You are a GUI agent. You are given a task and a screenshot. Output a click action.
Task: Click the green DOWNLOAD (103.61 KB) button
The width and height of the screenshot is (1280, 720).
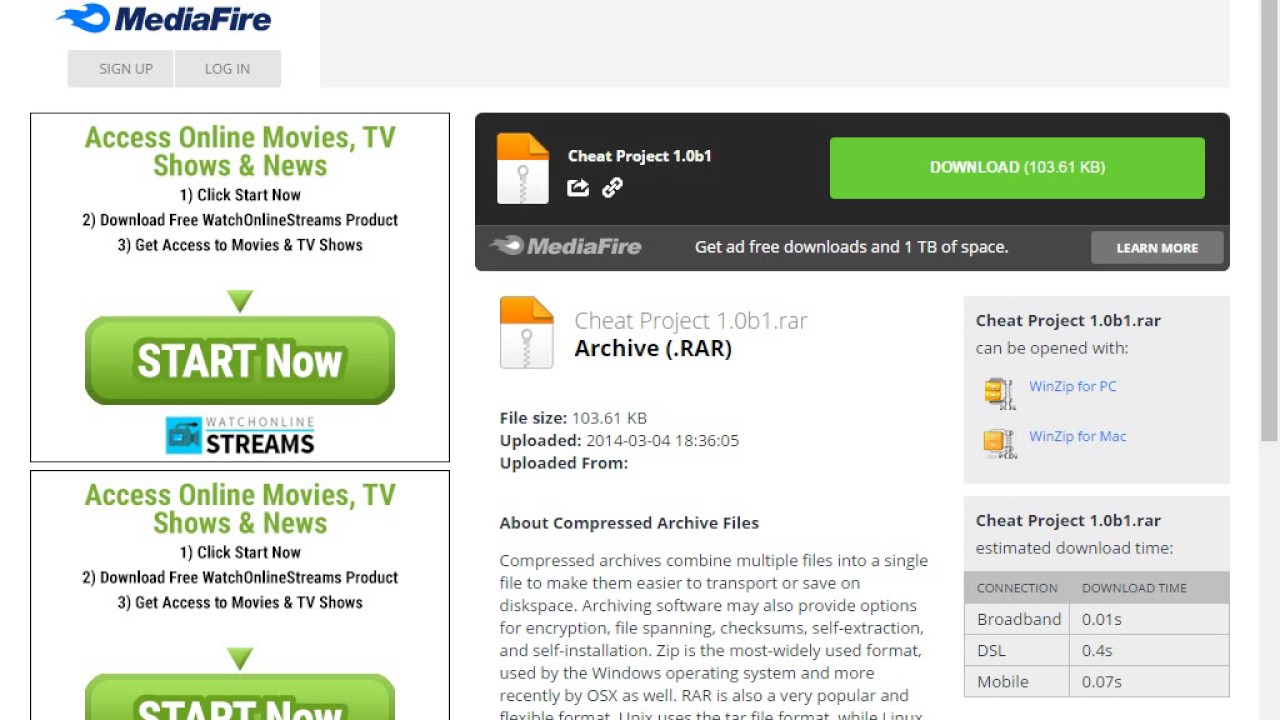click(1017, 167)
